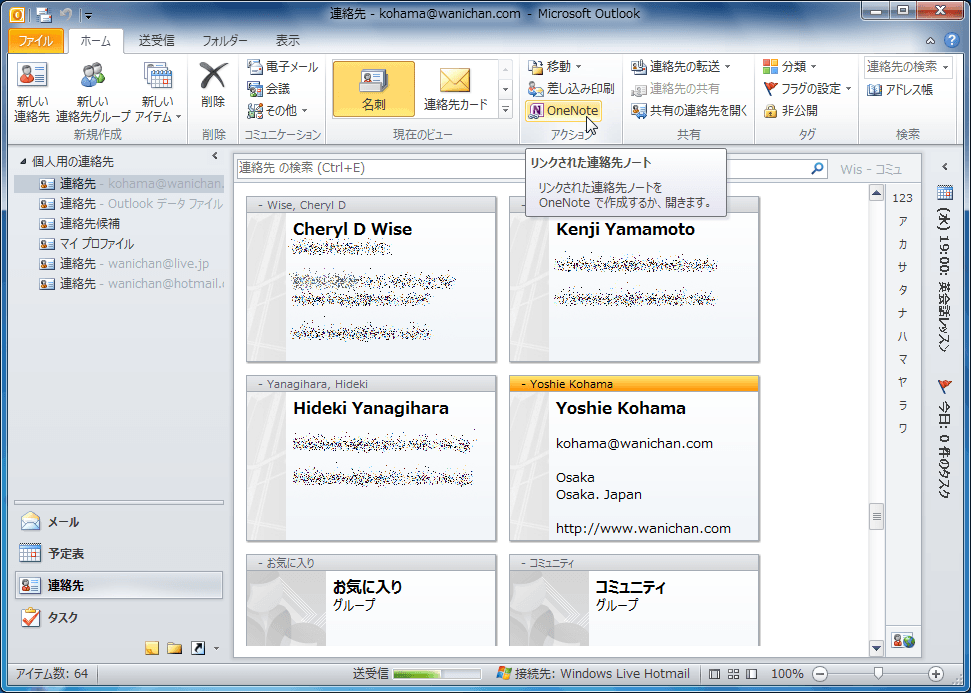The width and height of the screenshot is (971, 693).
Task: Toggle 非公開 private lock
Action: pos(791,111)
